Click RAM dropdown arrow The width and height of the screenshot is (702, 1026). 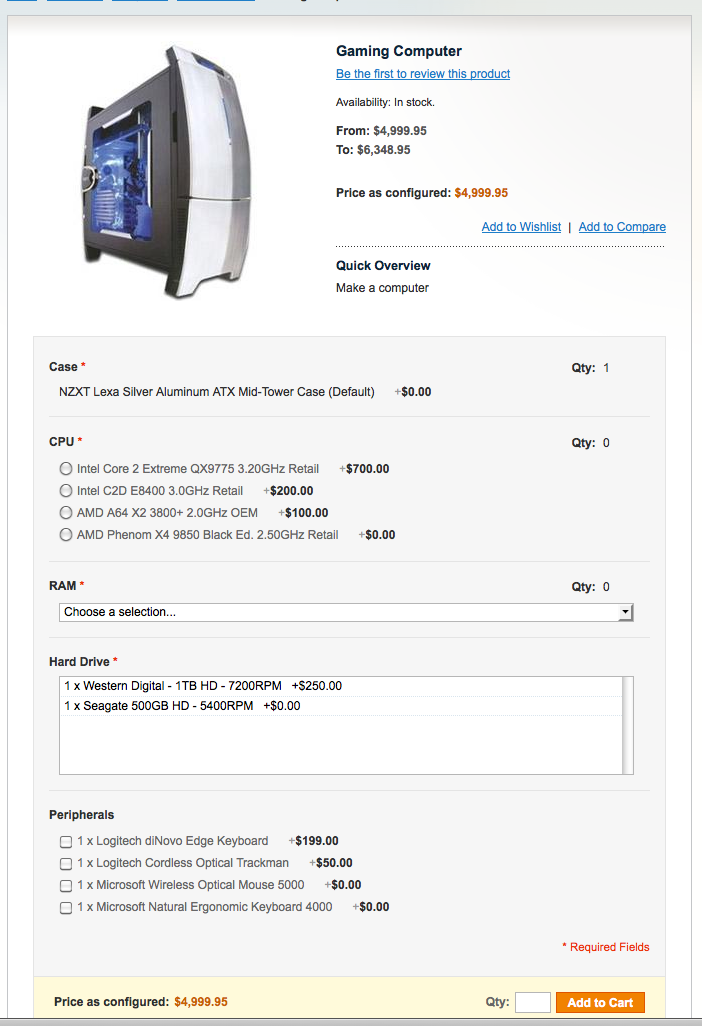click(x=626, y=612)
